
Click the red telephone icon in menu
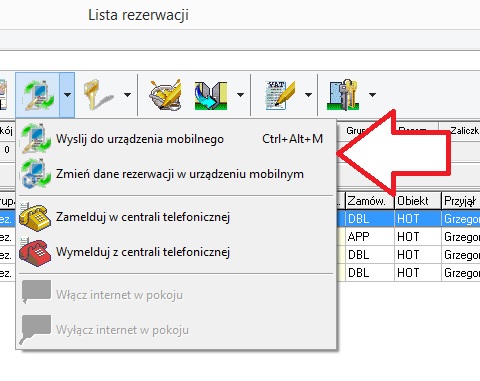click(x=35, y=252)
